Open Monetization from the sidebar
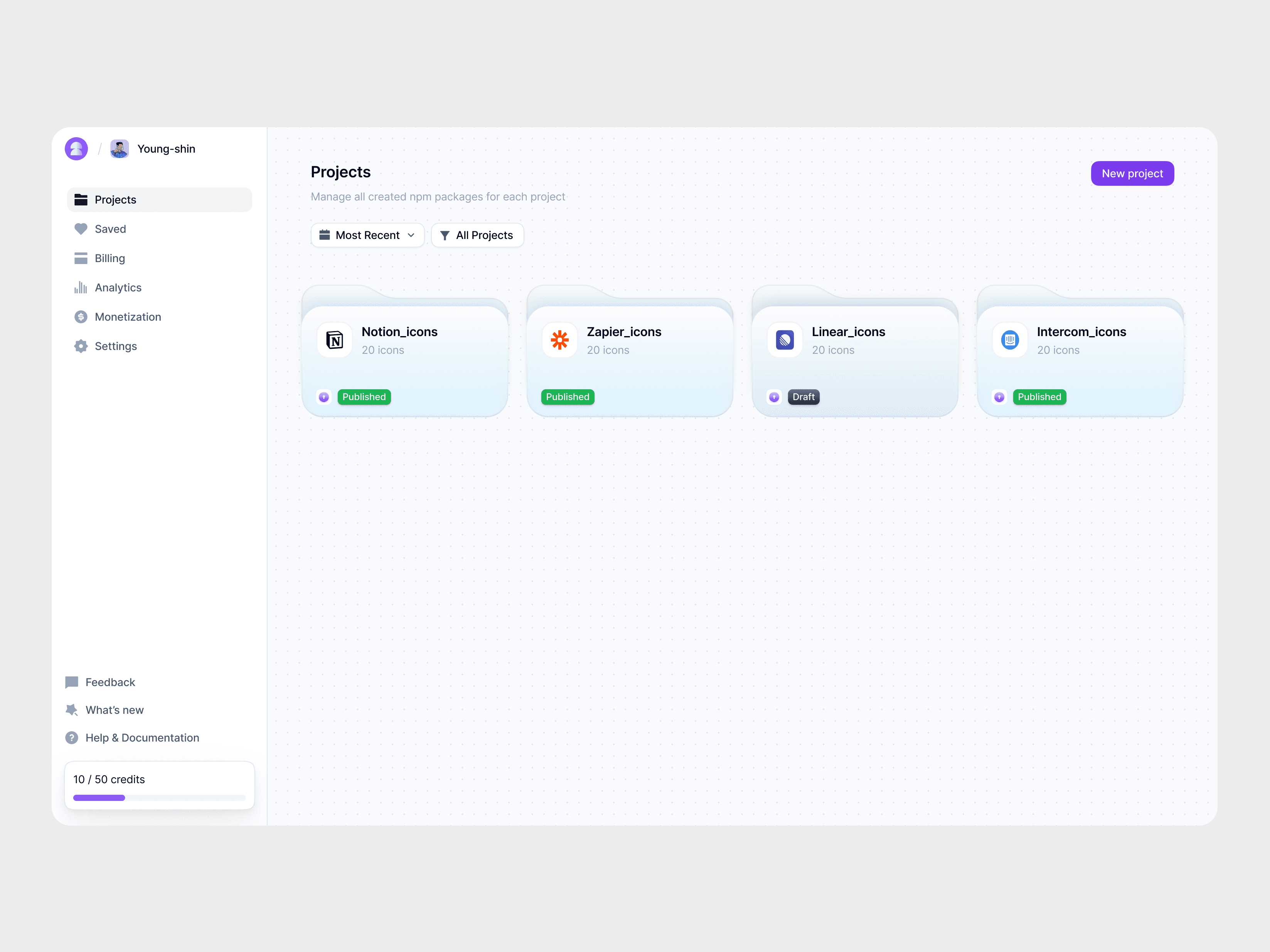 click(128, 317)
